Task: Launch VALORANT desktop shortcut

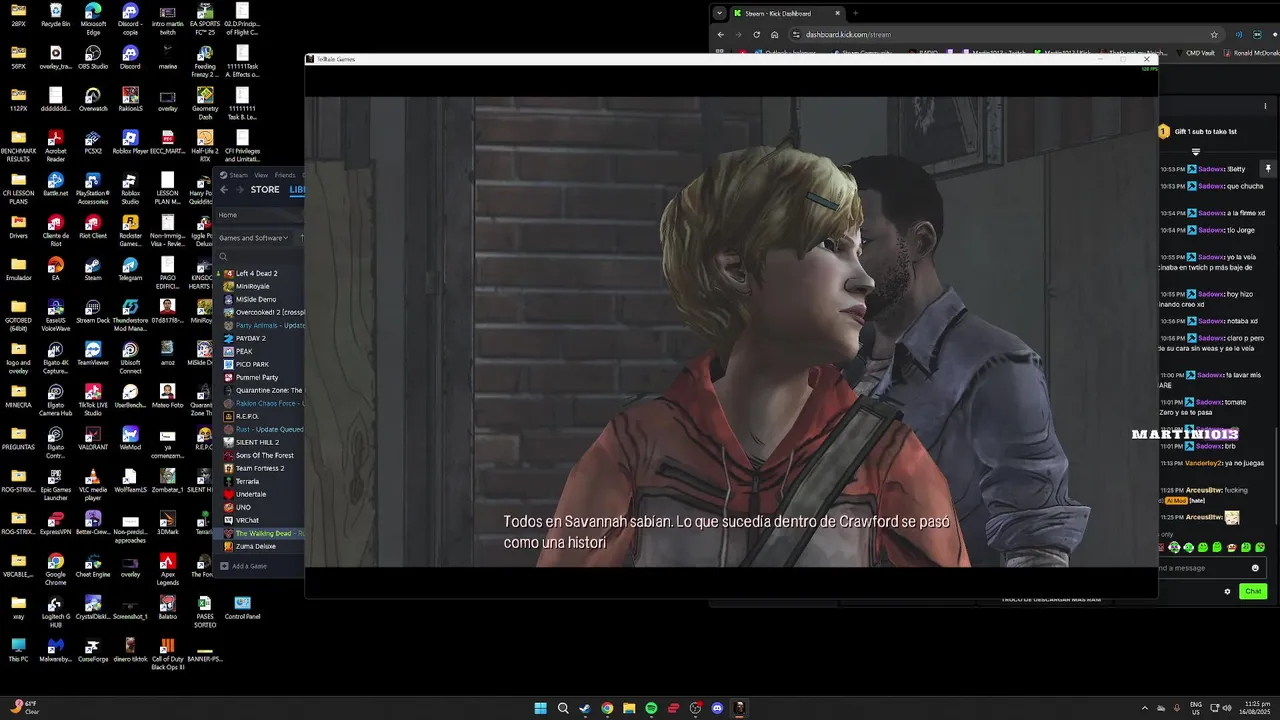Action: [93, 437]
